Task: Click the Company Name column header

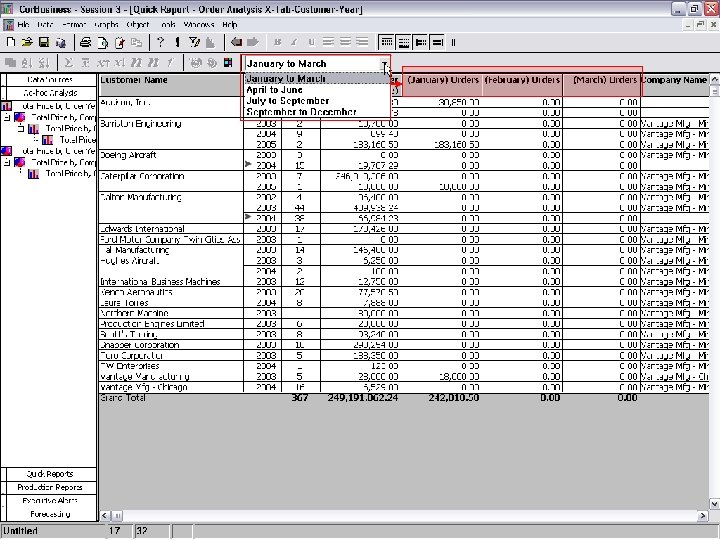Action: (x=674, y=84)
